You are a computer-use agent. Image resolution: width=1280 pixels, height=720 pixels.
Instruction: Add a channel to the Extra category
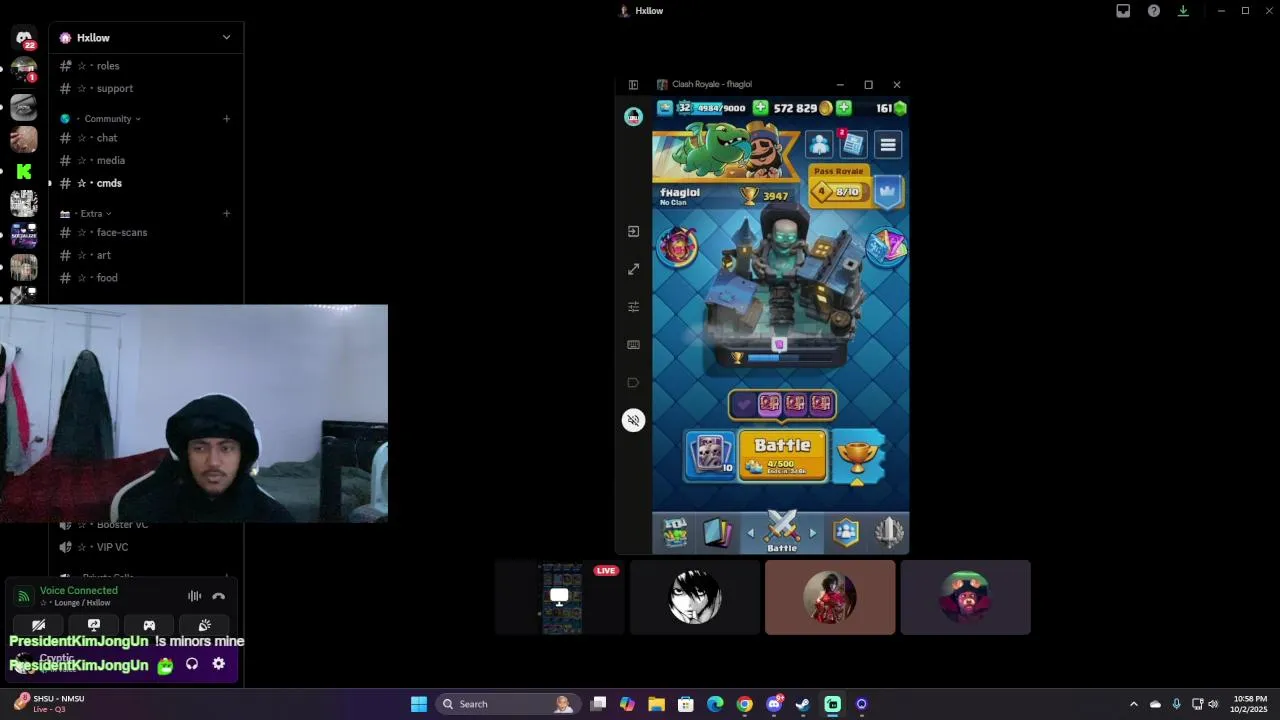[226, 213]
